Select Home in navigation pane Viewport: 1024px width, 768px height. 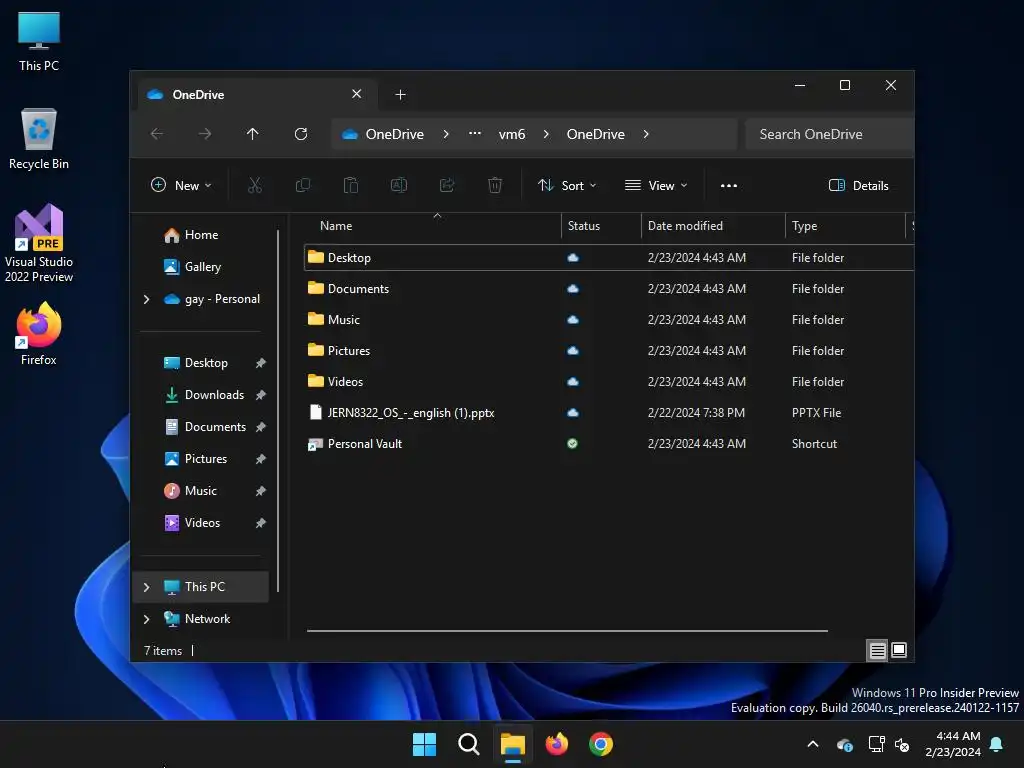coord(201,234)
